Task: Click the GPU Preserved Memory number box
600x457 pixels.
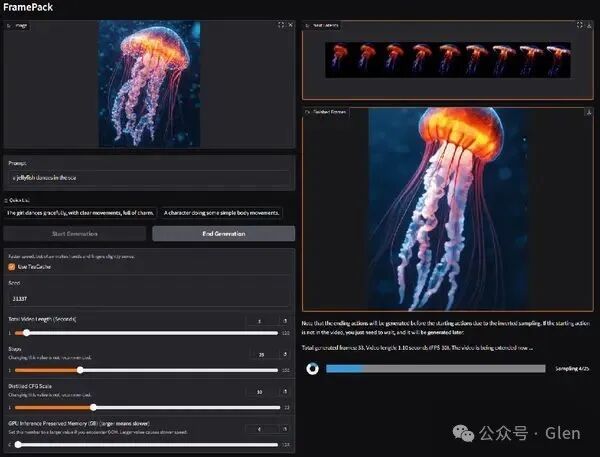Action: 260,429
